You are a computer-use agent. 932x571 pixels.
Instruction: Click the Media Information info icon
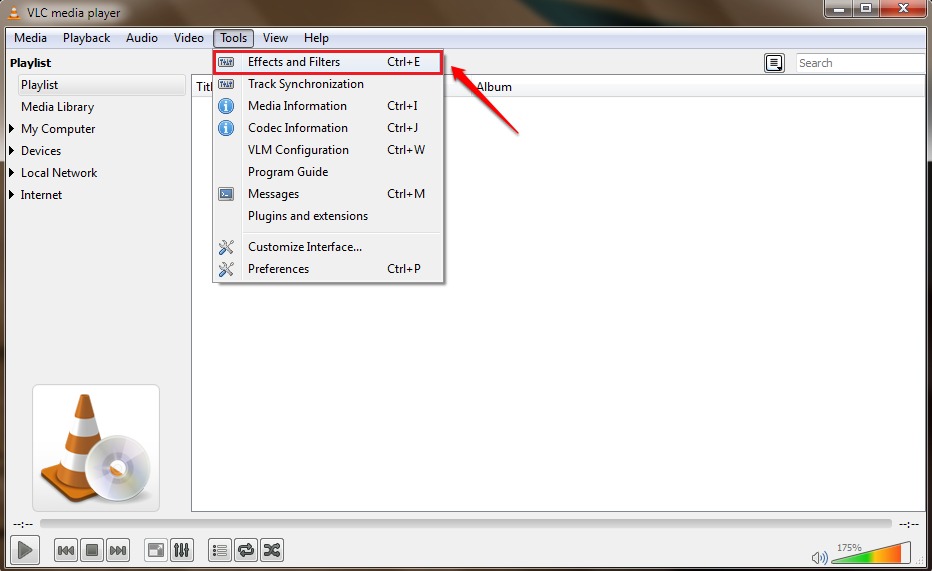(x=226, y=106)
